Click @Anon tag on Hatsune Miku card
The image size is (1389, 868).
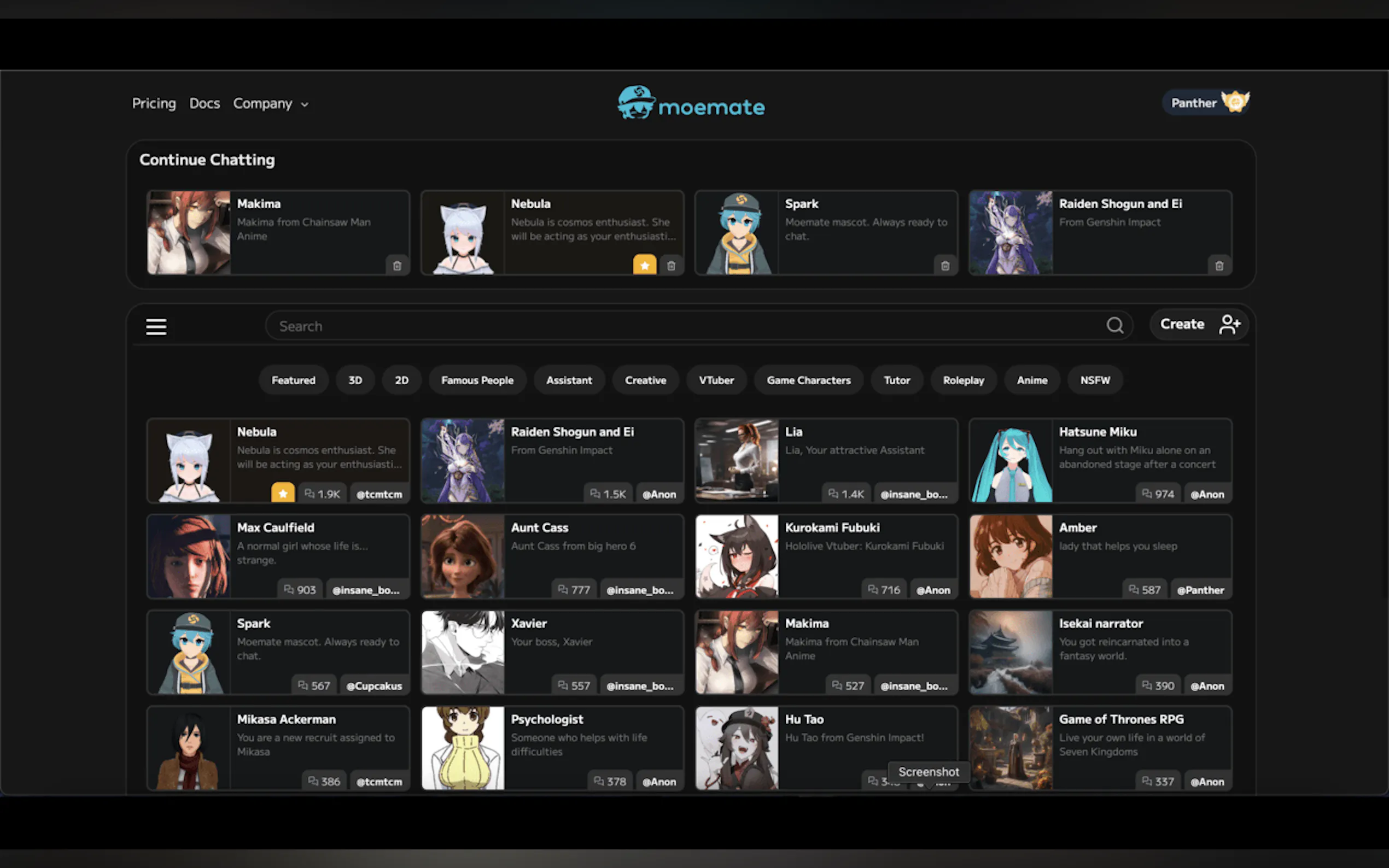(1207, 494)
